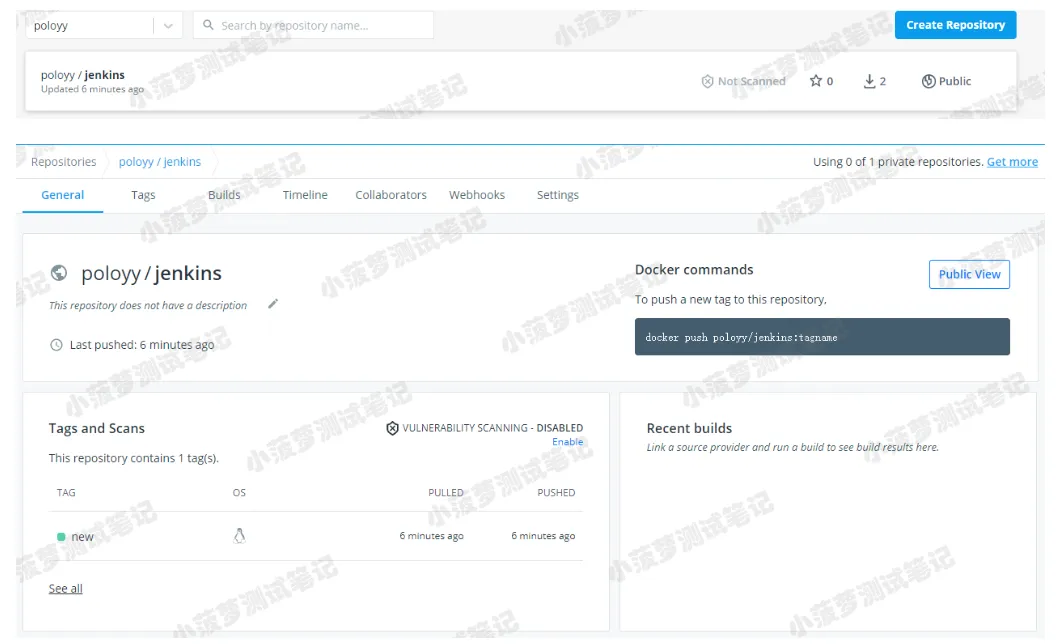Open the Get more link
The height and width of the screenshot is (644, 1057).
pos(1012,162)
